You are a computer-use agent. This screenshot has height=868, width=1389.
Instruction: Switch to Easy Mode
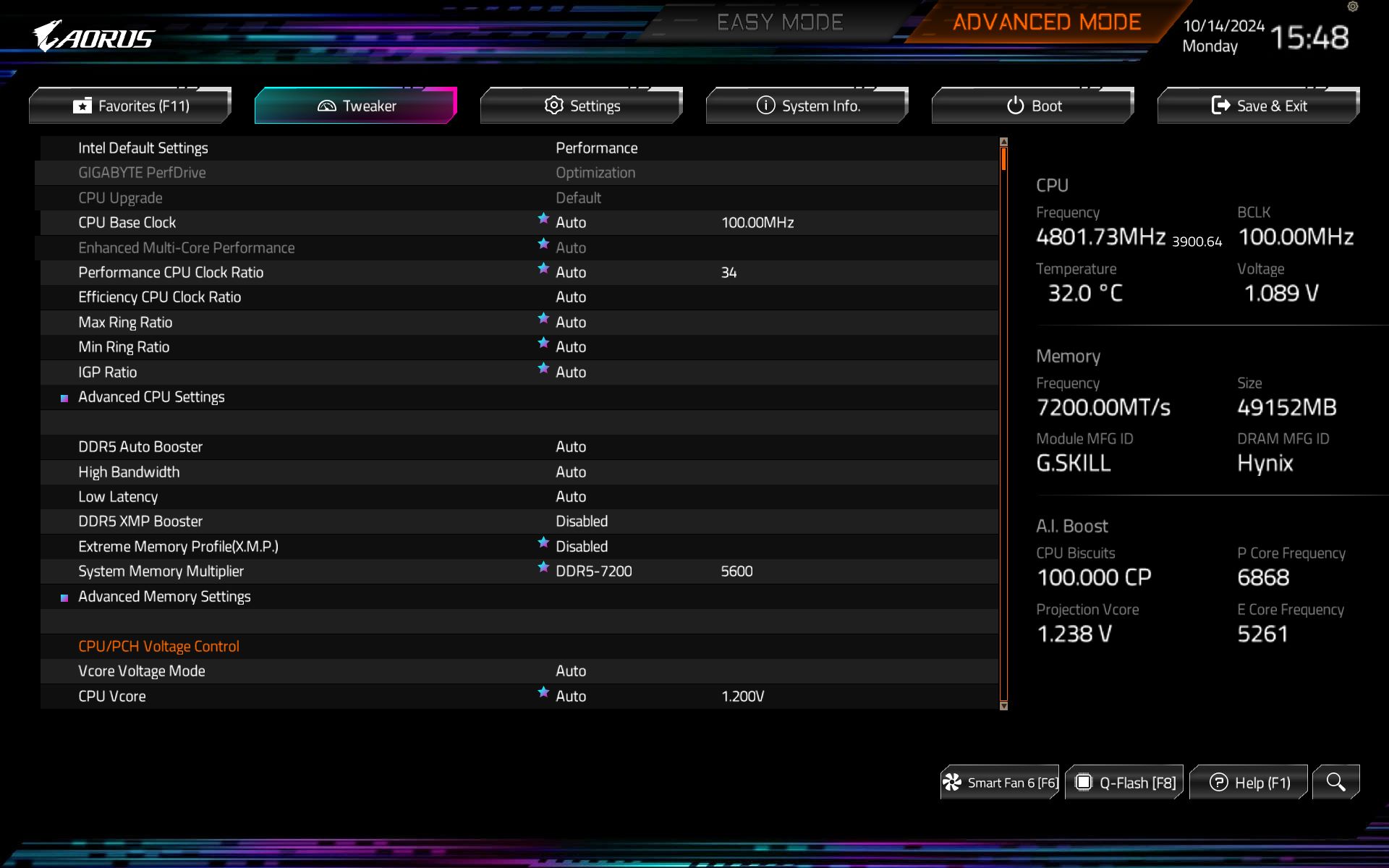tap(779, 22)
